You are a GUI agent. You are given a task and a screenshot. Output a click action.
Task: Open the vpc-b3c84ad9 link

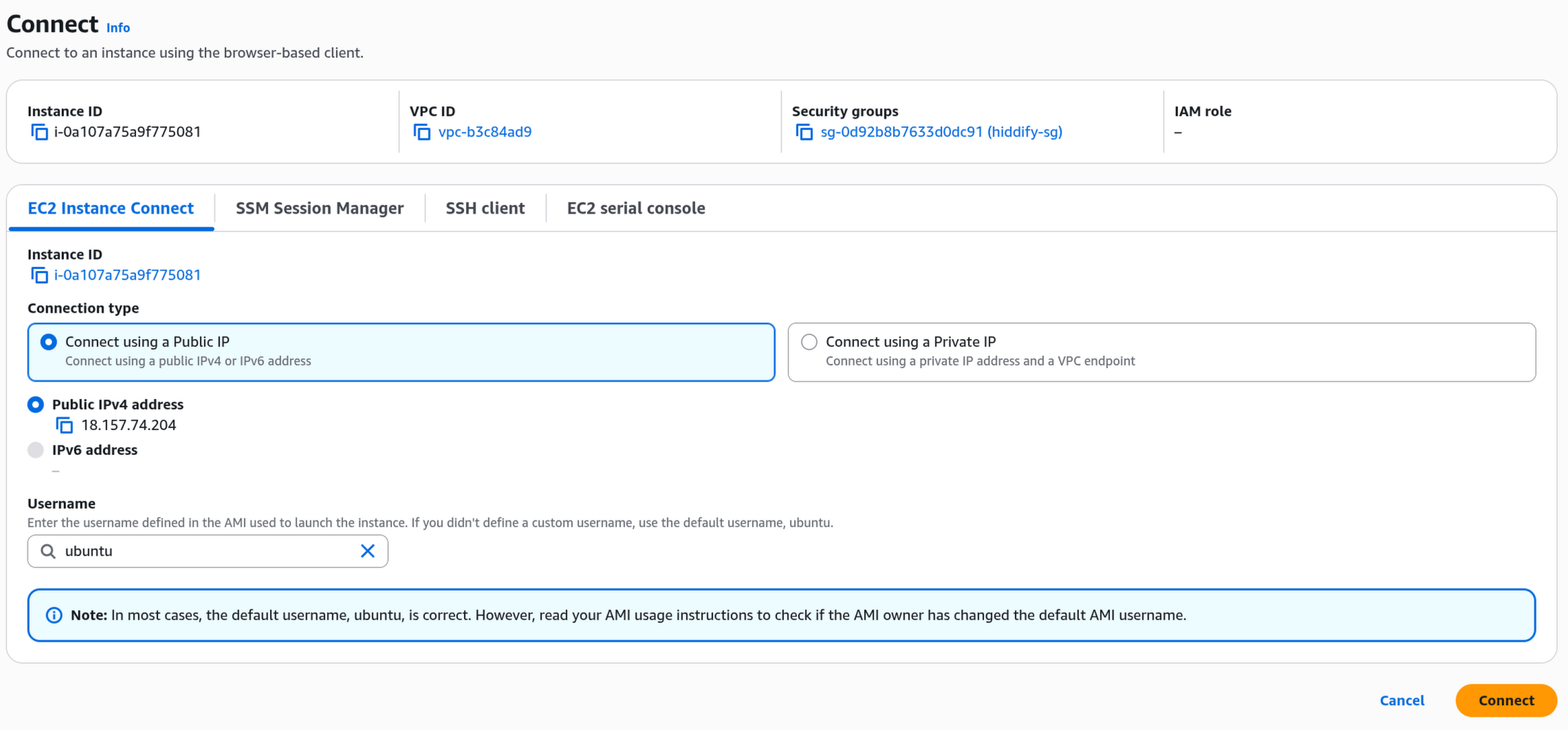pos(486,131)
